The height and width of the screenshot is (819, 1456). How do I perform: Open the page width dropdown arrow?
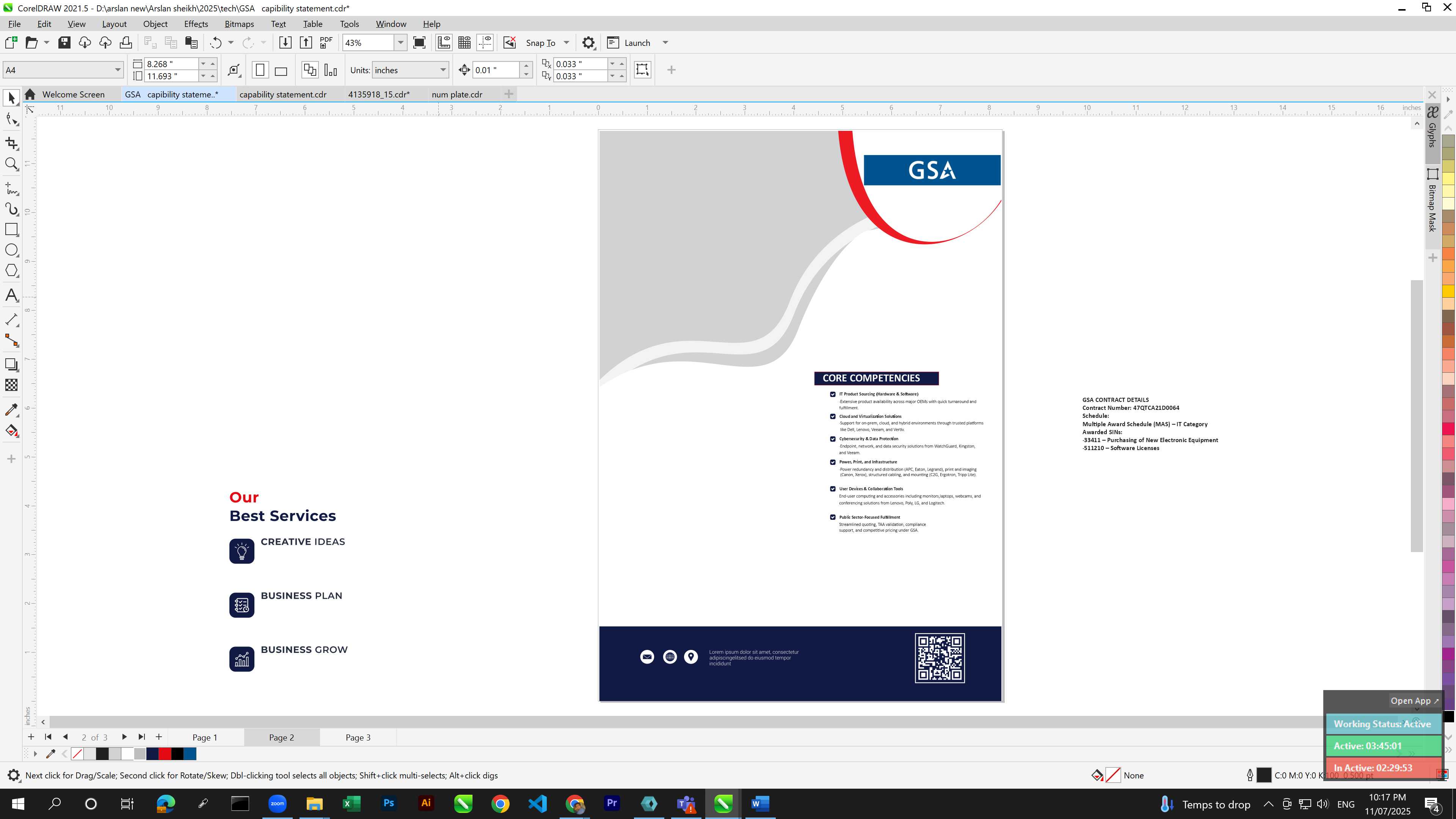click(x=204, y=64)
